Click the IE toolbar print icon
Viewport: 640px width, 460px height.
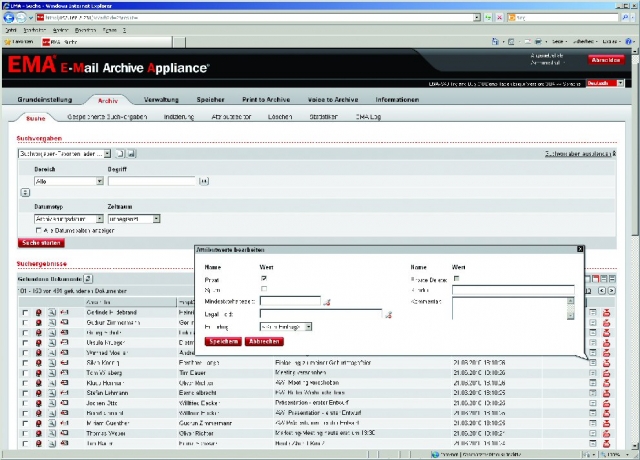pyautogui.click(x=538, y=41)
